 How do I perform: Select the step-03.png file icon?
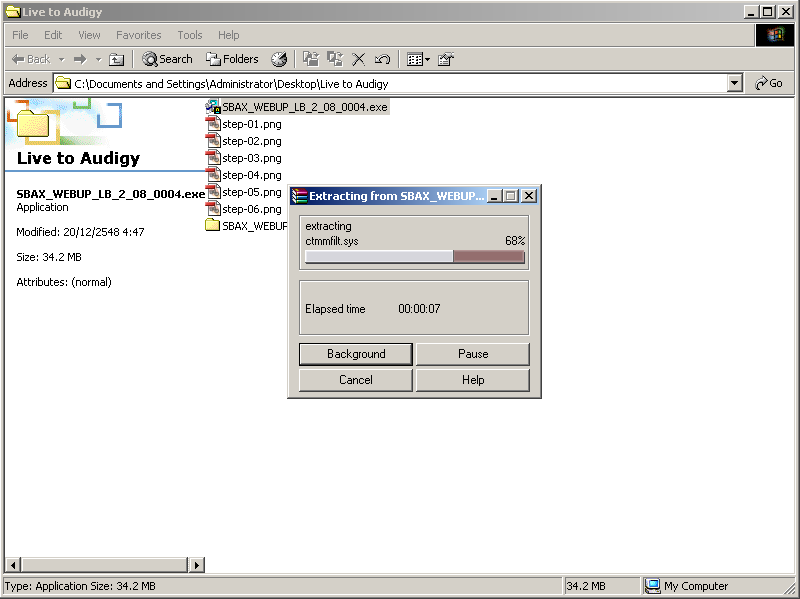pyautogui.click(x=213, y=158)
